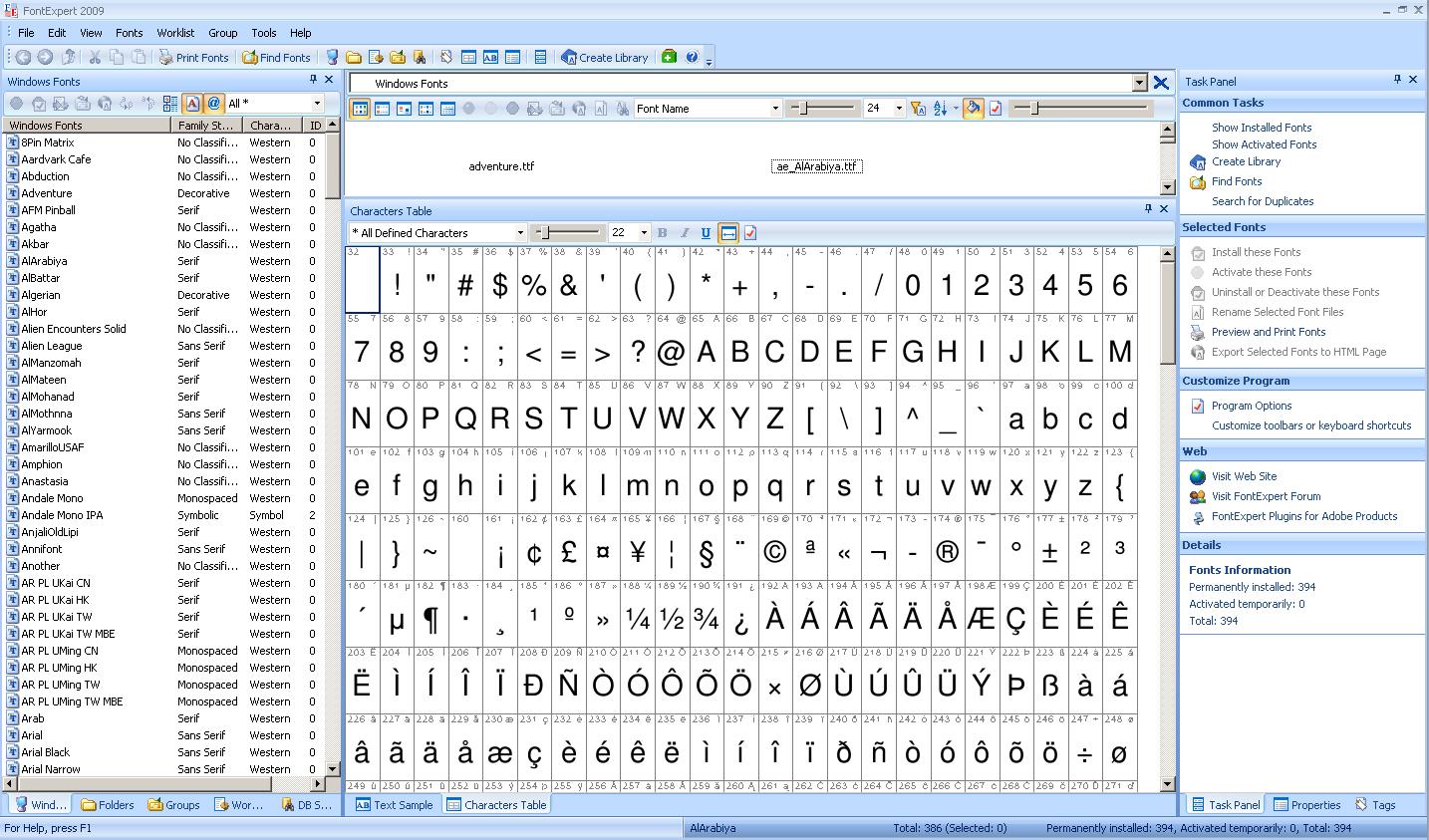1429x840 pixels.
Task: Click the Visit Web Site link
Action: [1244, 476]
